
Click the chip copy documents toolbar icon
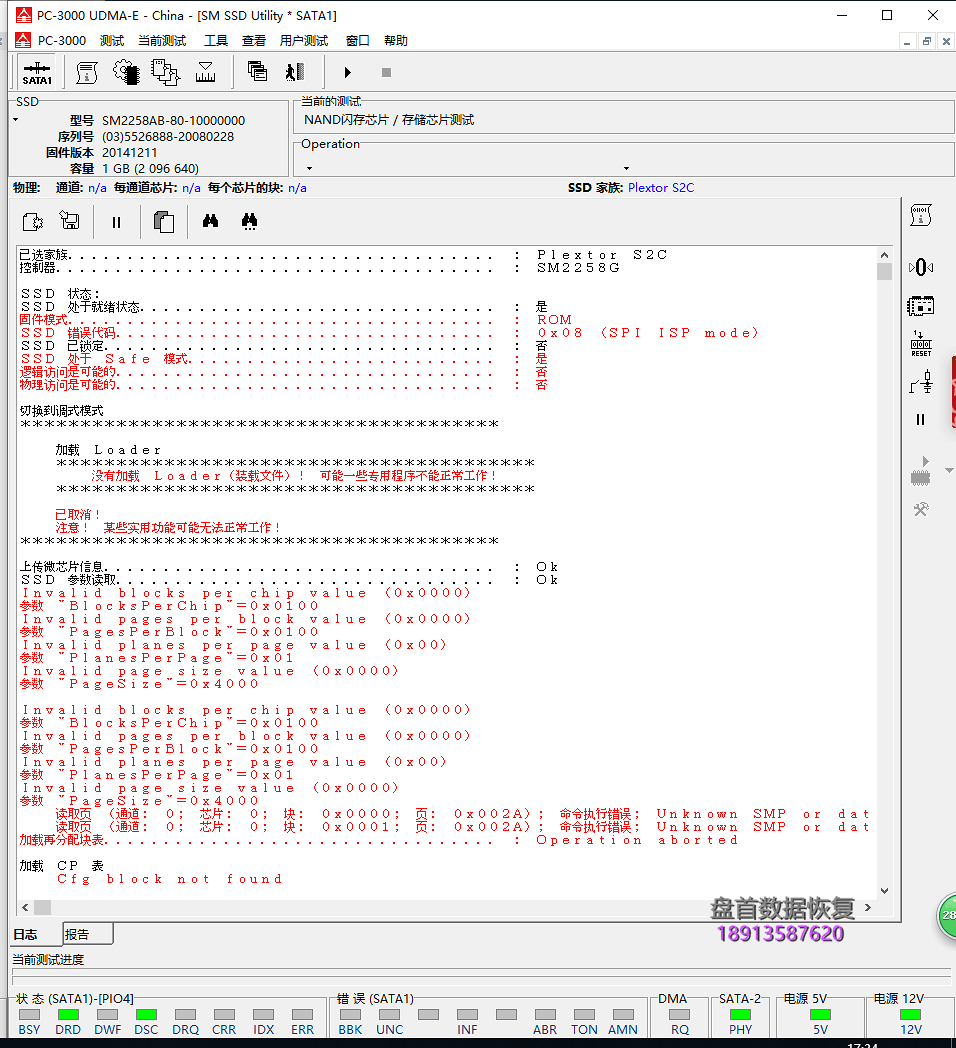coord(165,72)
